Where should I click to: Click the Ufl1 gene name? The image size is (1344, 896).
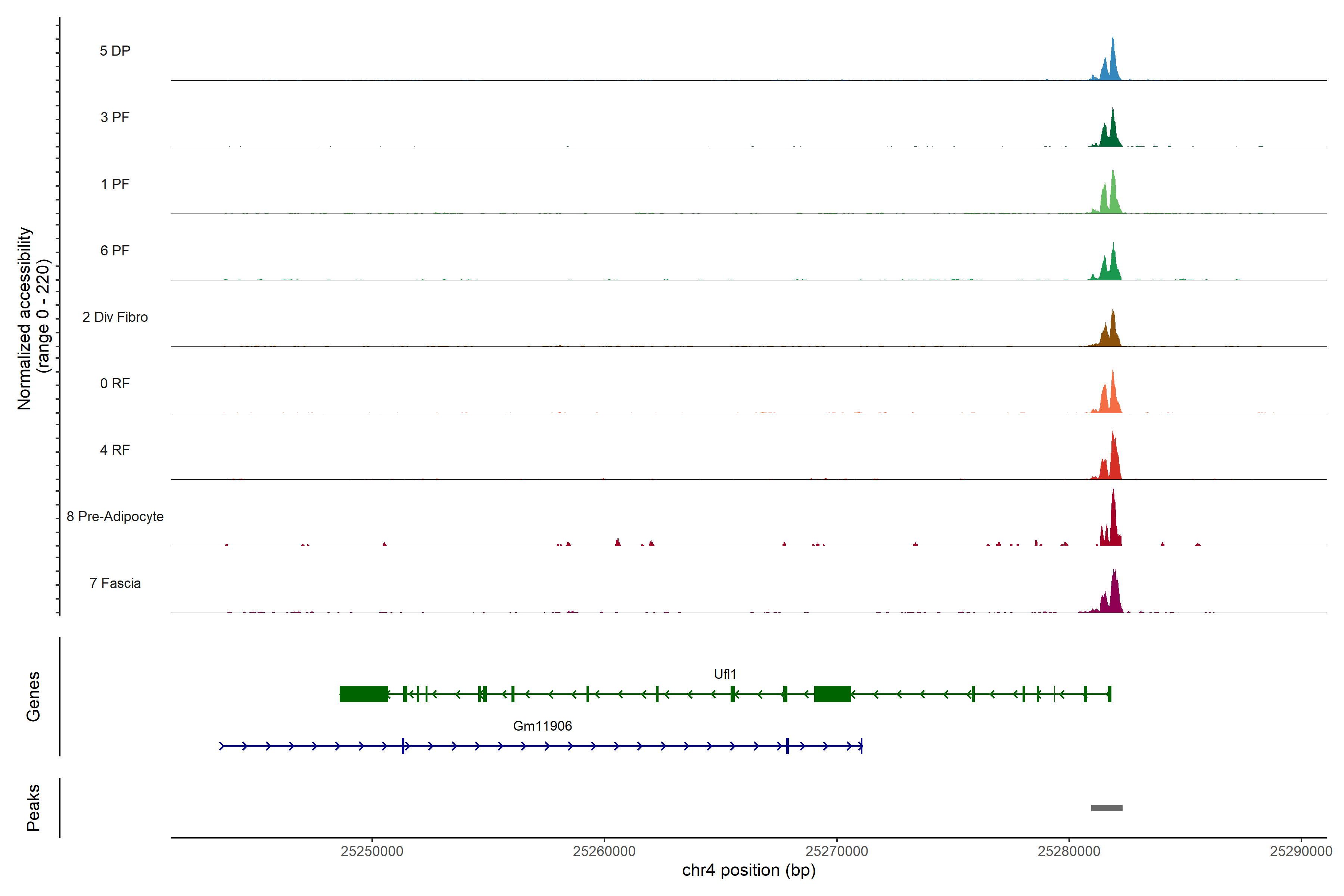point(725,674)
